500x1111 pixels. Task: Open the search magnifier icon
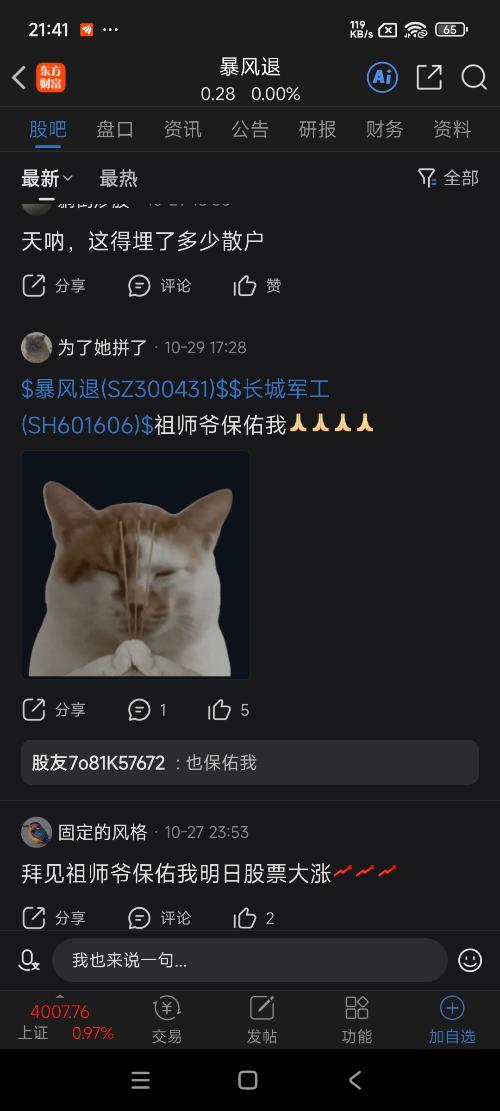(474, 77)
